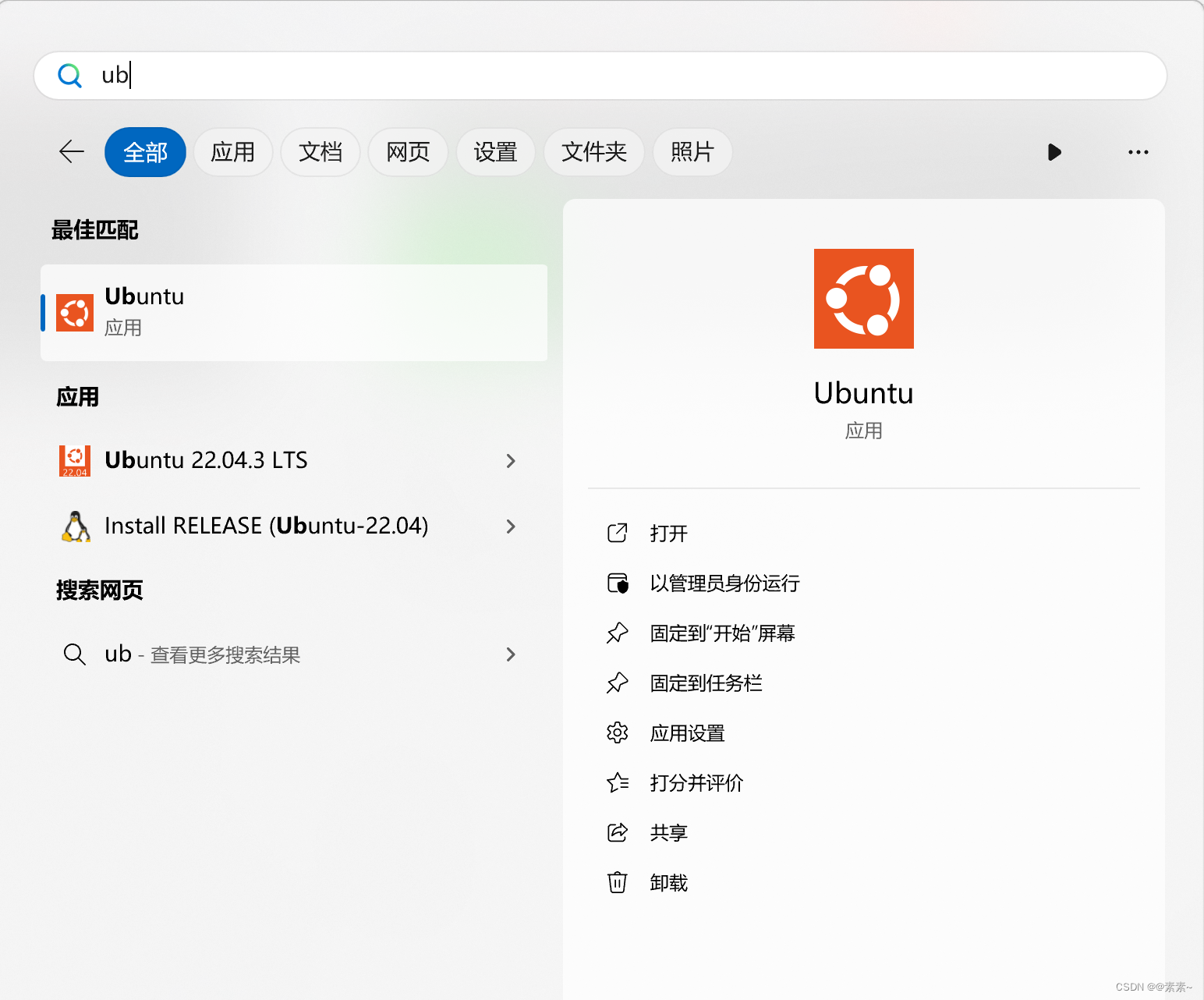The height and width of the screenshot is (1000, 1204).
Task: Click the search magnifier icon in search box
Action: tap(69, 76)
